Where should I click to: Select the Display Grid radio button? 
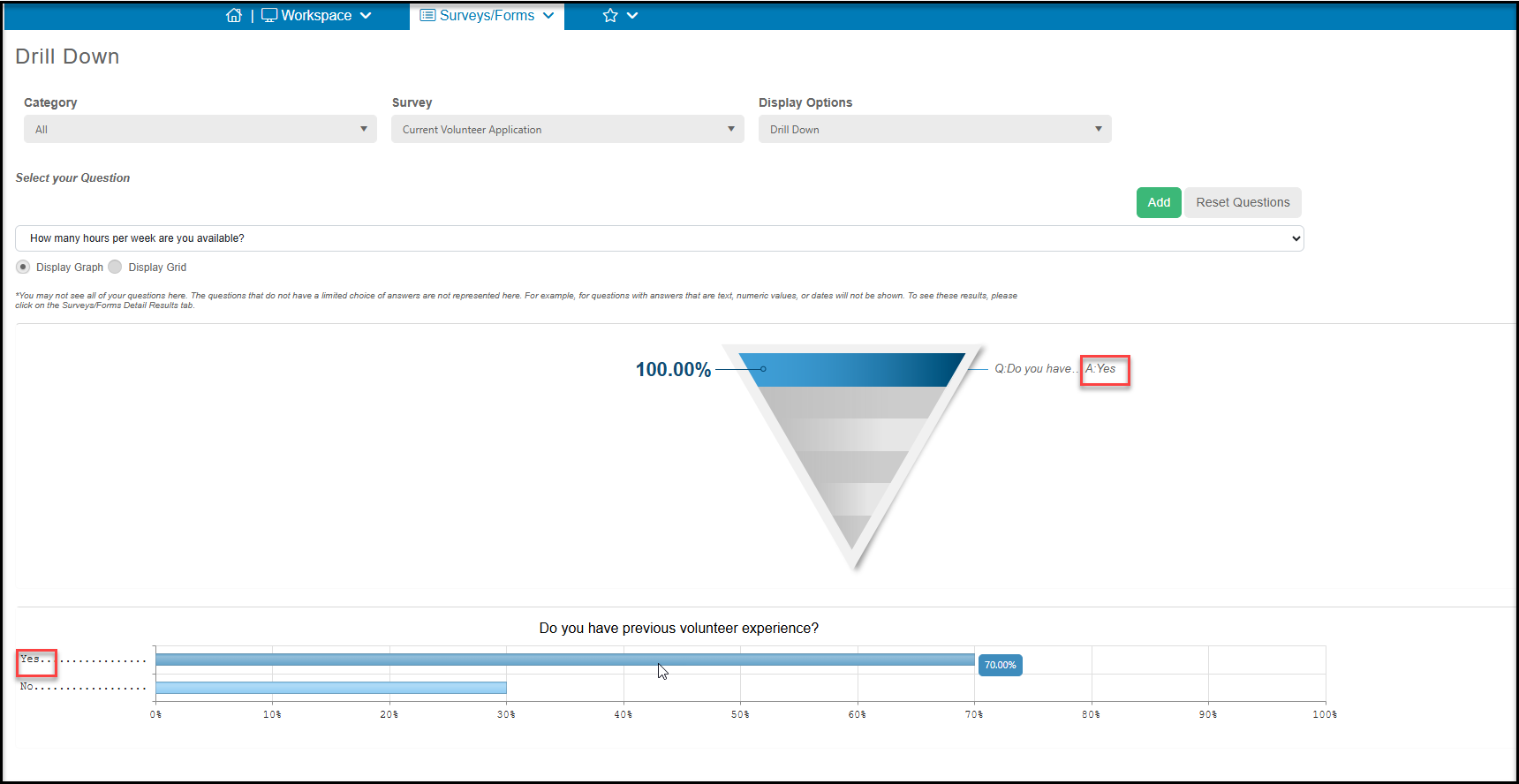[115, 267]
